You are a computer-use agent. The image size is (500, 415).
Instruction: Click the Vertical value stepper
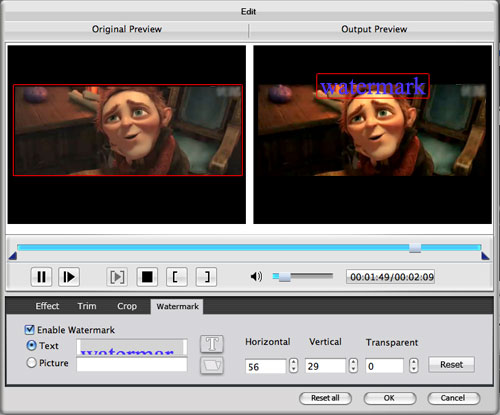pyautogui.click(x=353, y=365)
